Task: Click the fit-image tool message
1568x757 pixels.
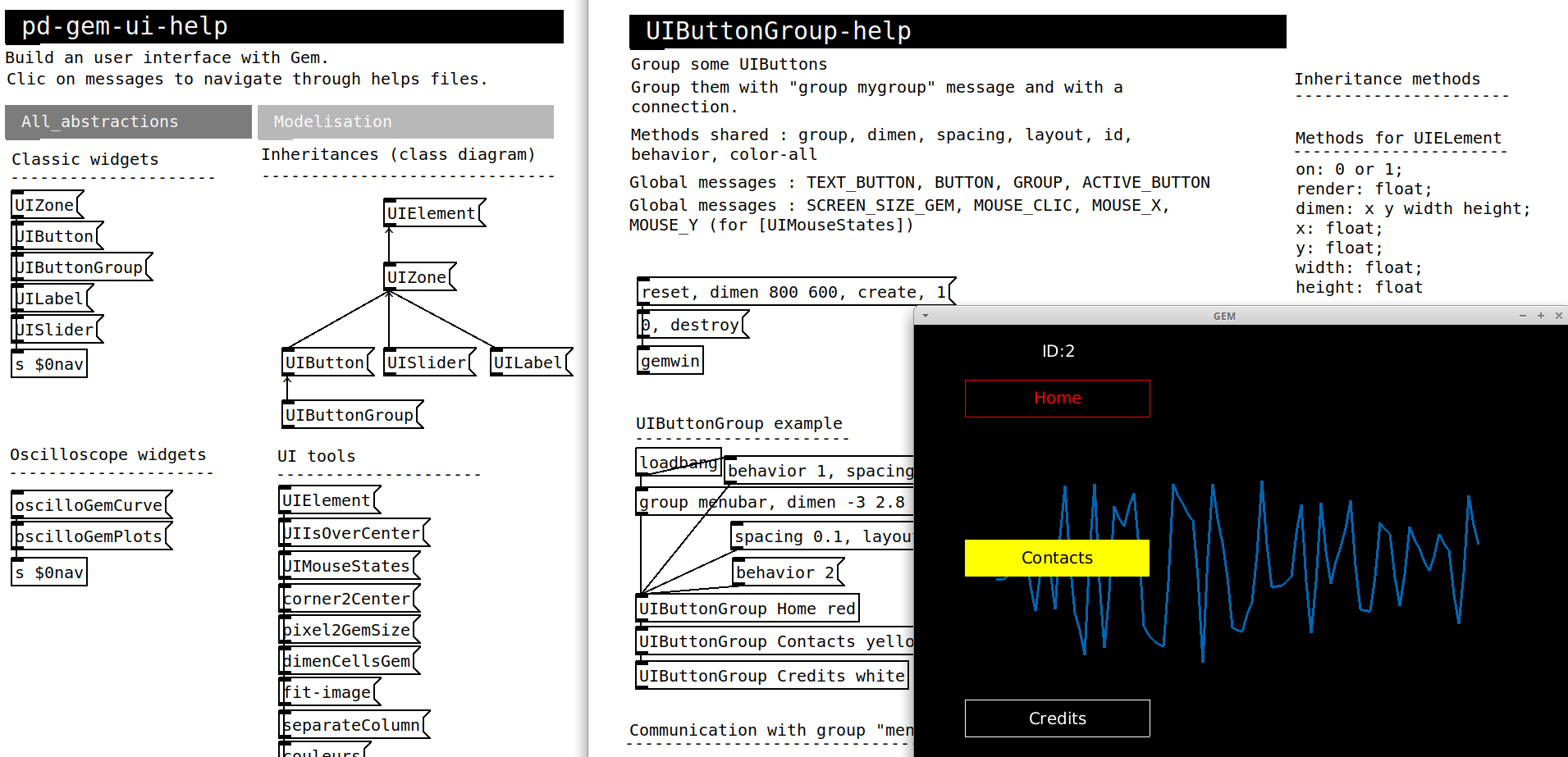Action: 328,692
